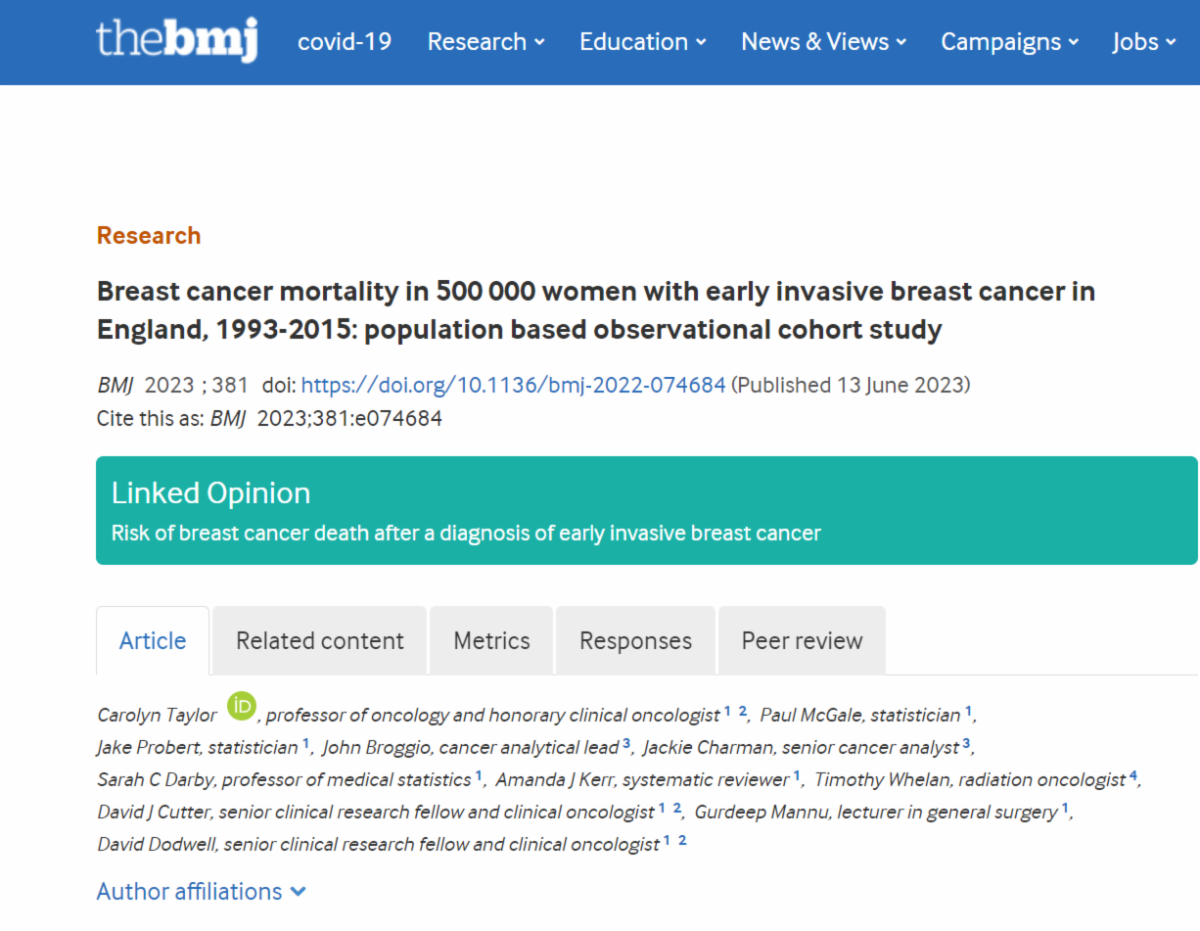This screenshot has height=931, width=1200.
Task: Switch to the Related content tab
Action: point(320,641)
